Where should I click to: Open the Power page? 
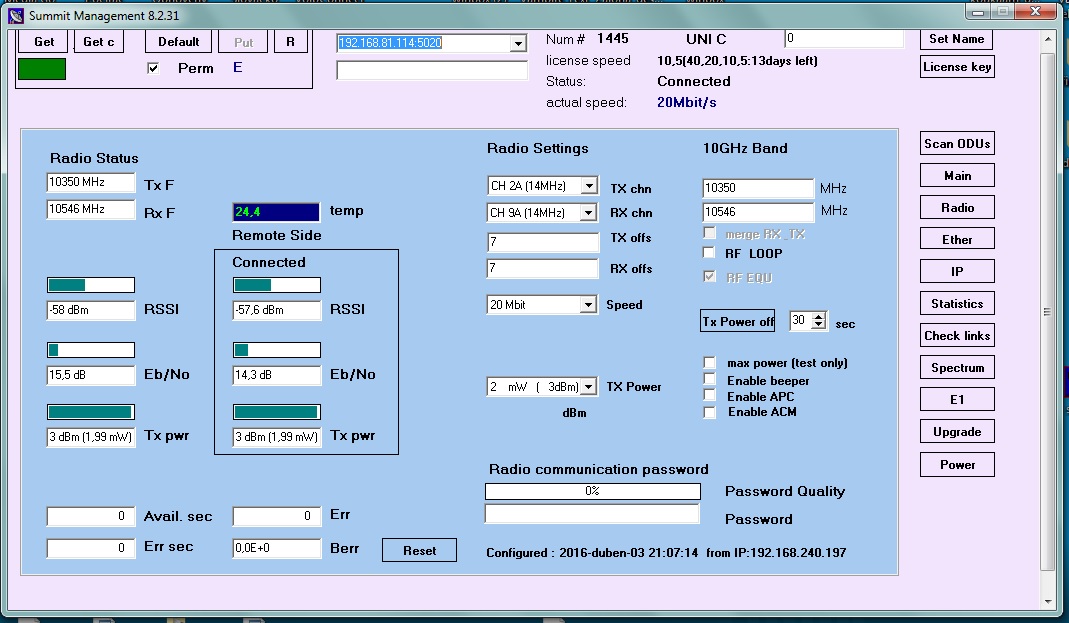pos(957,465)
